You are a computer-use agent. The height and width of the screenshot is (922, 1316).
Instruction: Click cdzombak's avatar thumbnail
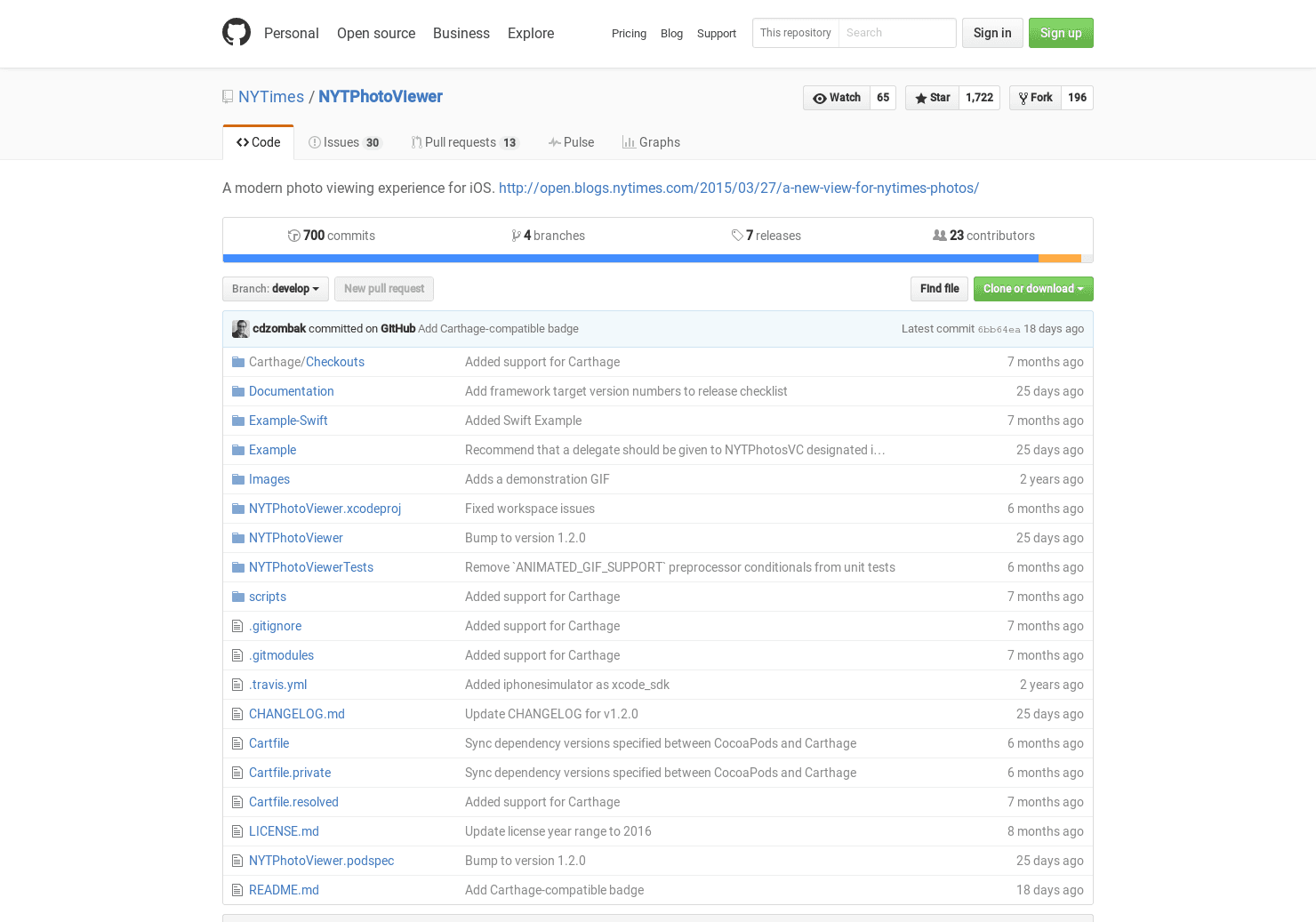tap(240, 329)
